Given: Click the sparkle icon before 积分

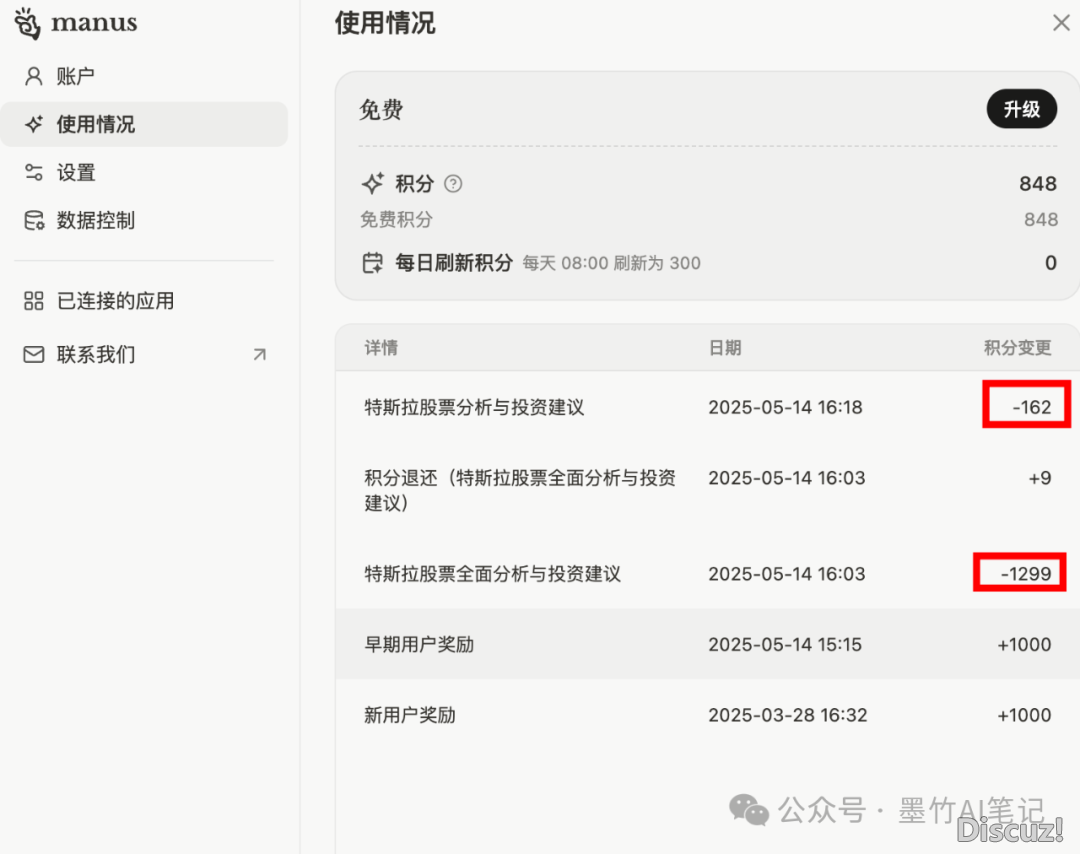Looking at the screenshot, I should click(x=373, y=184).
